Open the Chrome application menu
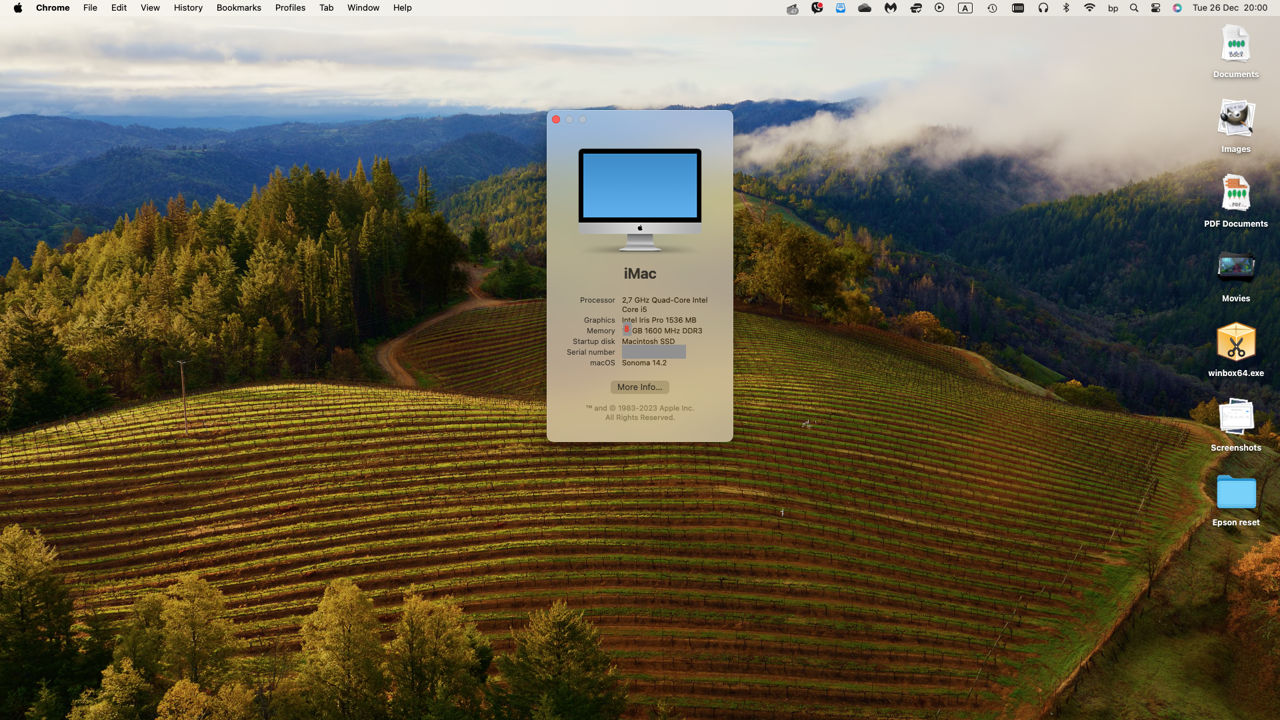Viewport: 1280px width, 720px height. 53,7
